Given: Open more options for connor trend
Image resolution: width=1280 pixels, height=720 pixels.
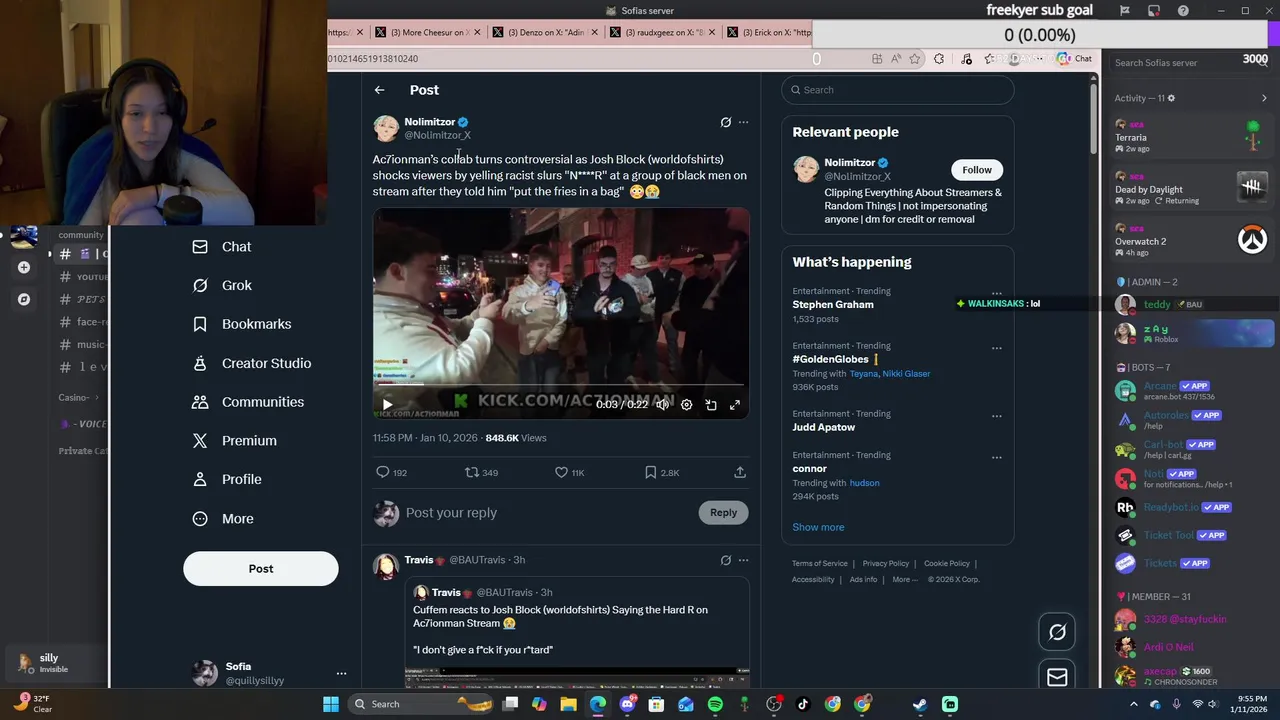Looking at the screenshot, I should pos(996,457).
